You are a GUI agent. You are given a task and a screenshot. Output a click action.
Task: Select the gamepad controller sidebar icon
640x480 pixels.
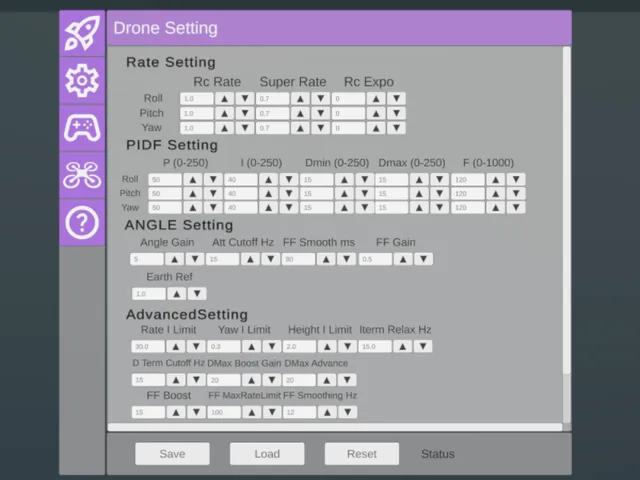point(82,128)
